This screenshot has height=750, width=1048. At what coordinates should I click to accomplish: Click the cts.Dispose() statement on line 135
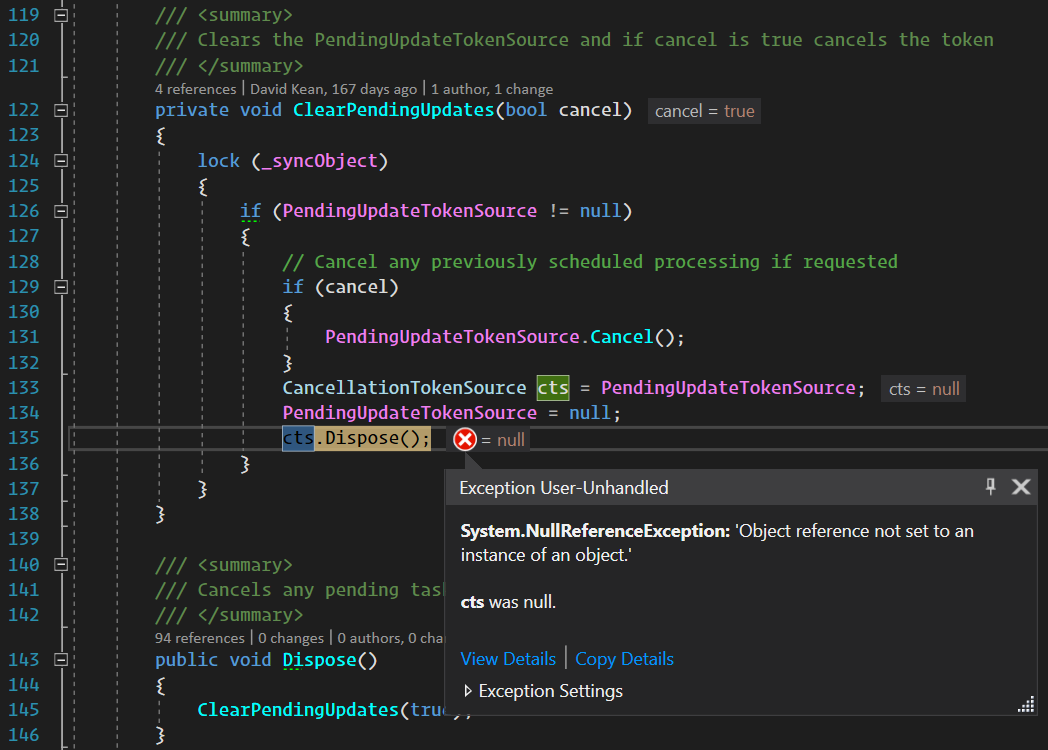[x=356, y=439]
